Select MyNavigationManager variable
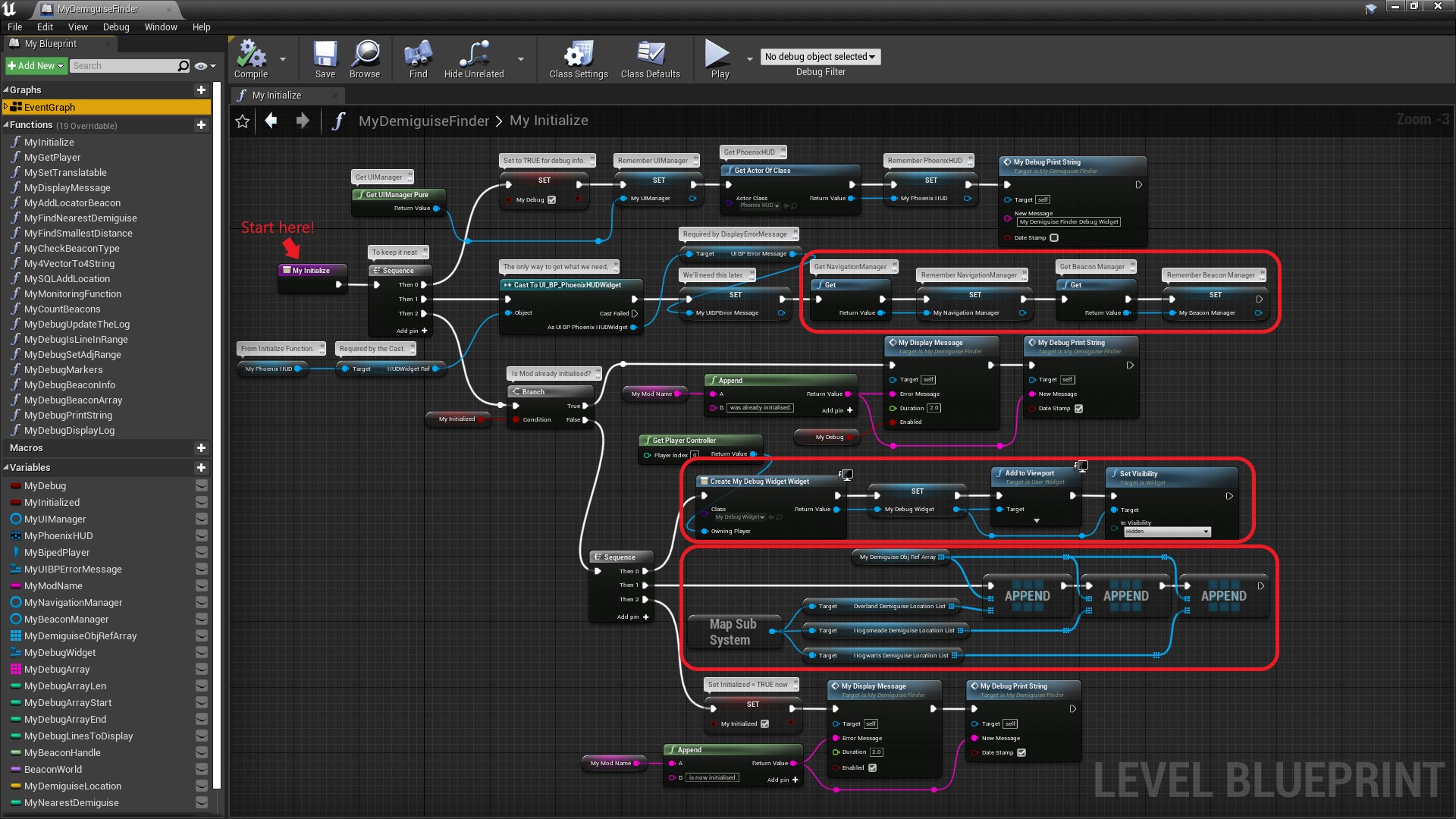Screen dimensions: 1456x819 (73, 603)
